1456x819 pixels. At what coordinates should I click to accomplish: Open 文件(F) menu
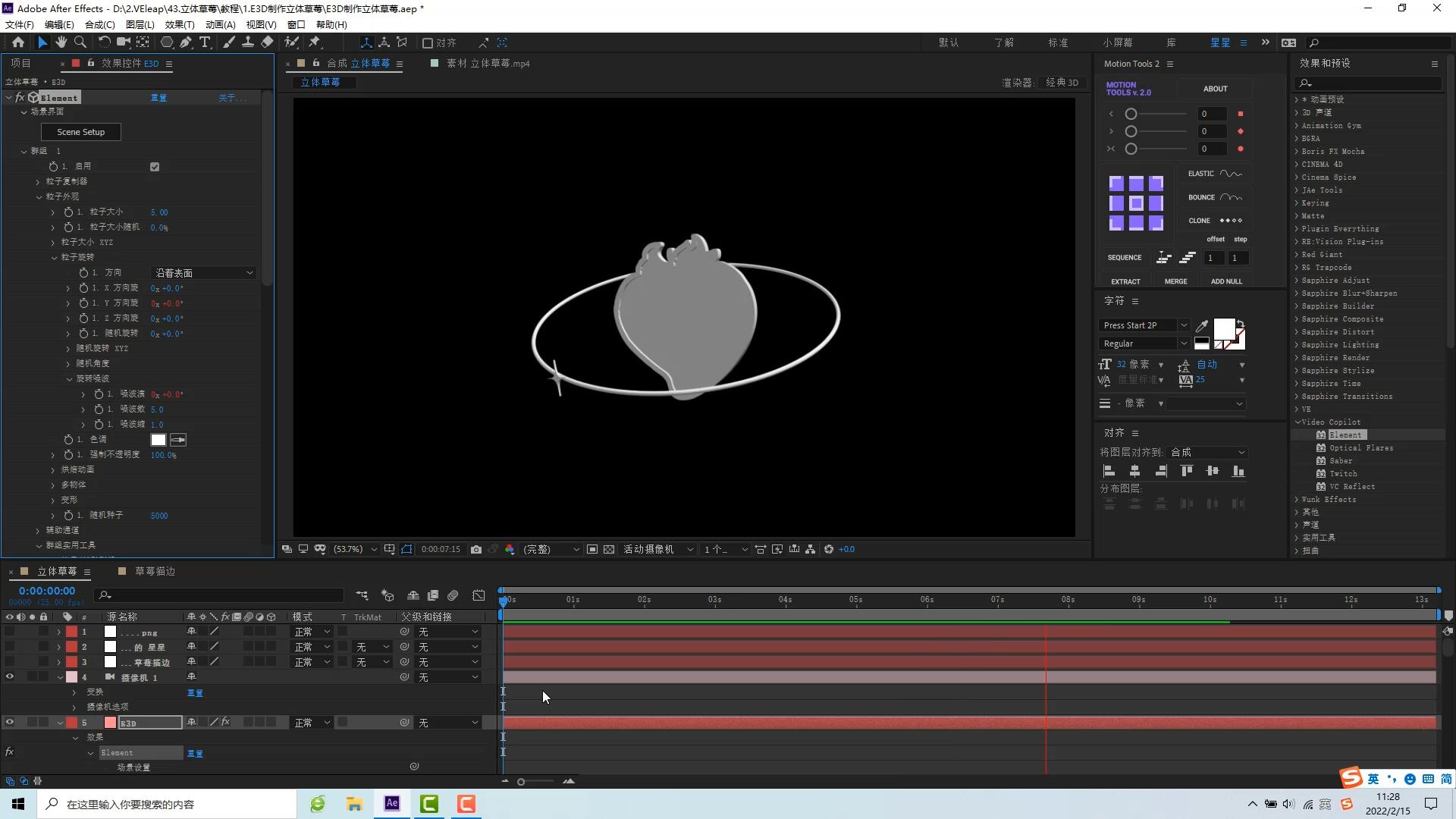pos(20,24)
